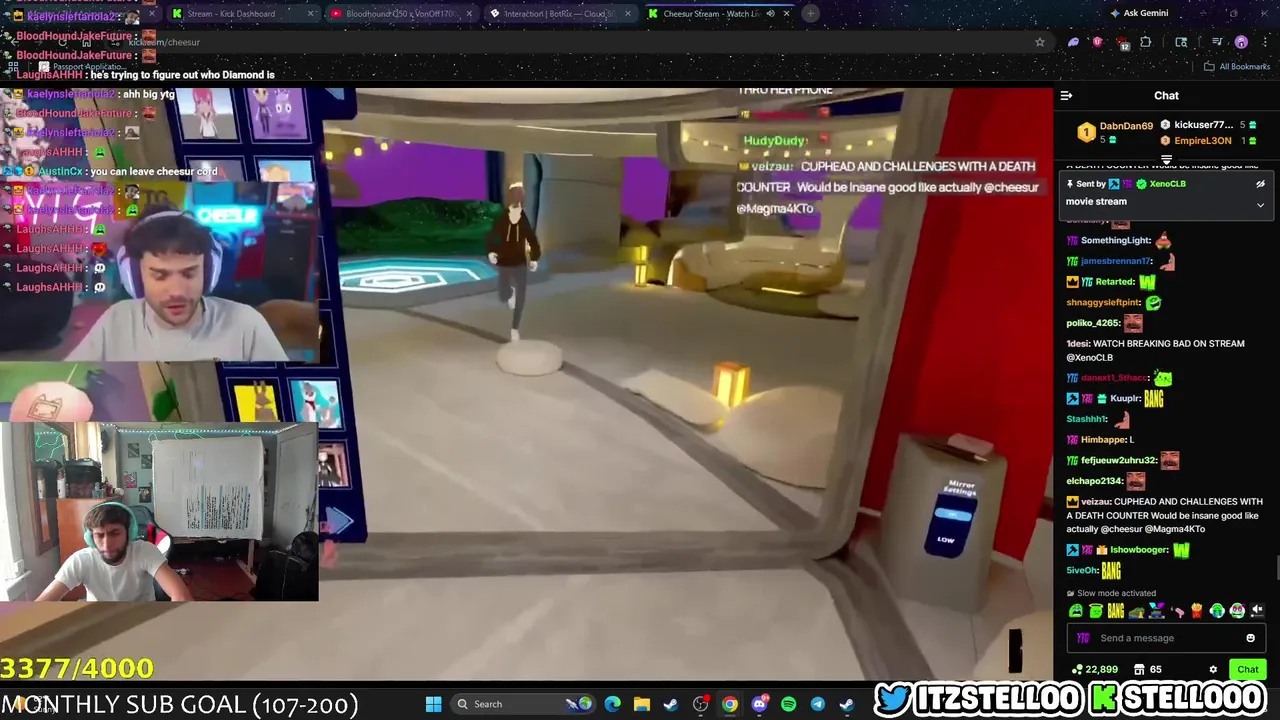
Task: Click the jamesbrennan17 username in chat
Action: (x=1116, y=261)
